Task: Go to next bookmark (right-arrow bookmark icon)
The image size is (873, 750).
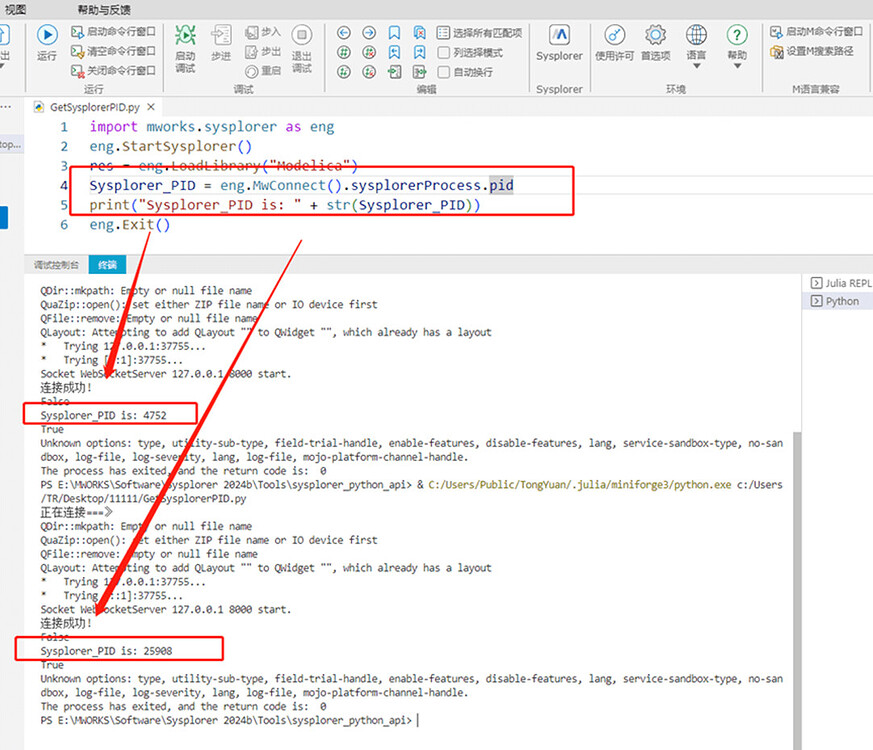Action: [x=420, y=52]
